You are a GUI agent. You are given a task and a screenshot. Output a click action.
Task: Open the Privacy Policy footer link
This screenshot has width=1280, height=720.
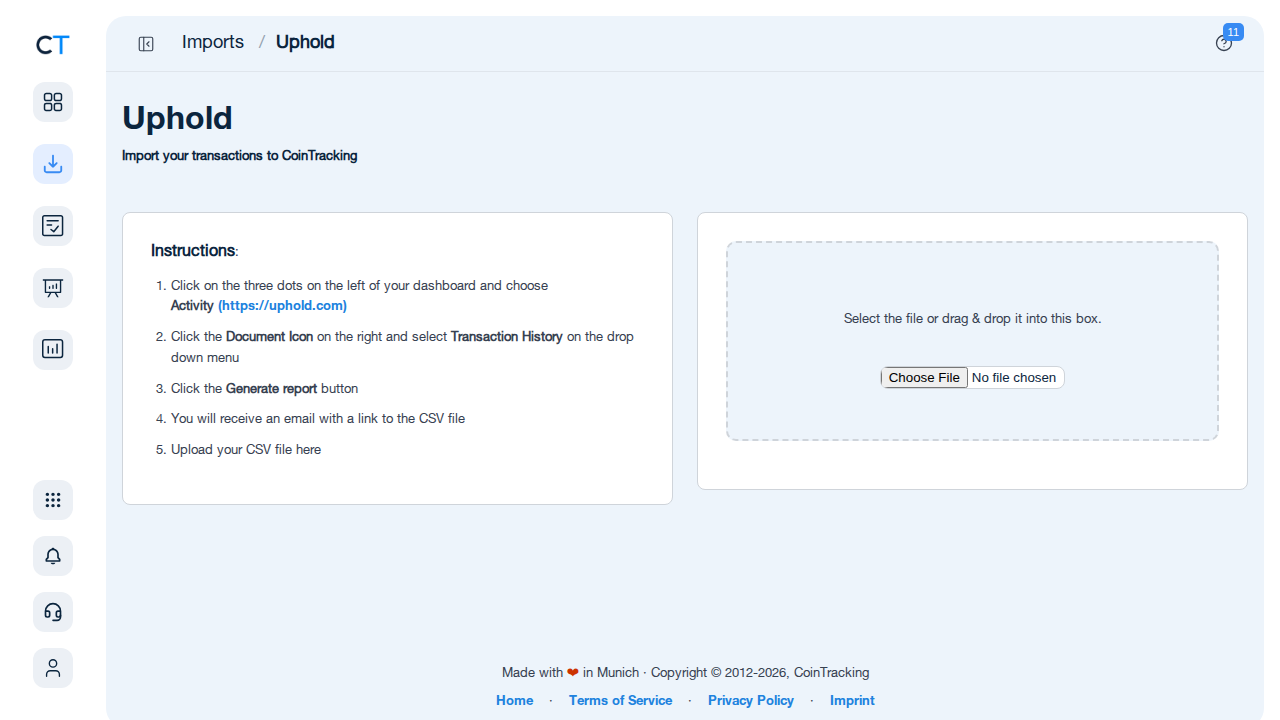coord(751,700)
